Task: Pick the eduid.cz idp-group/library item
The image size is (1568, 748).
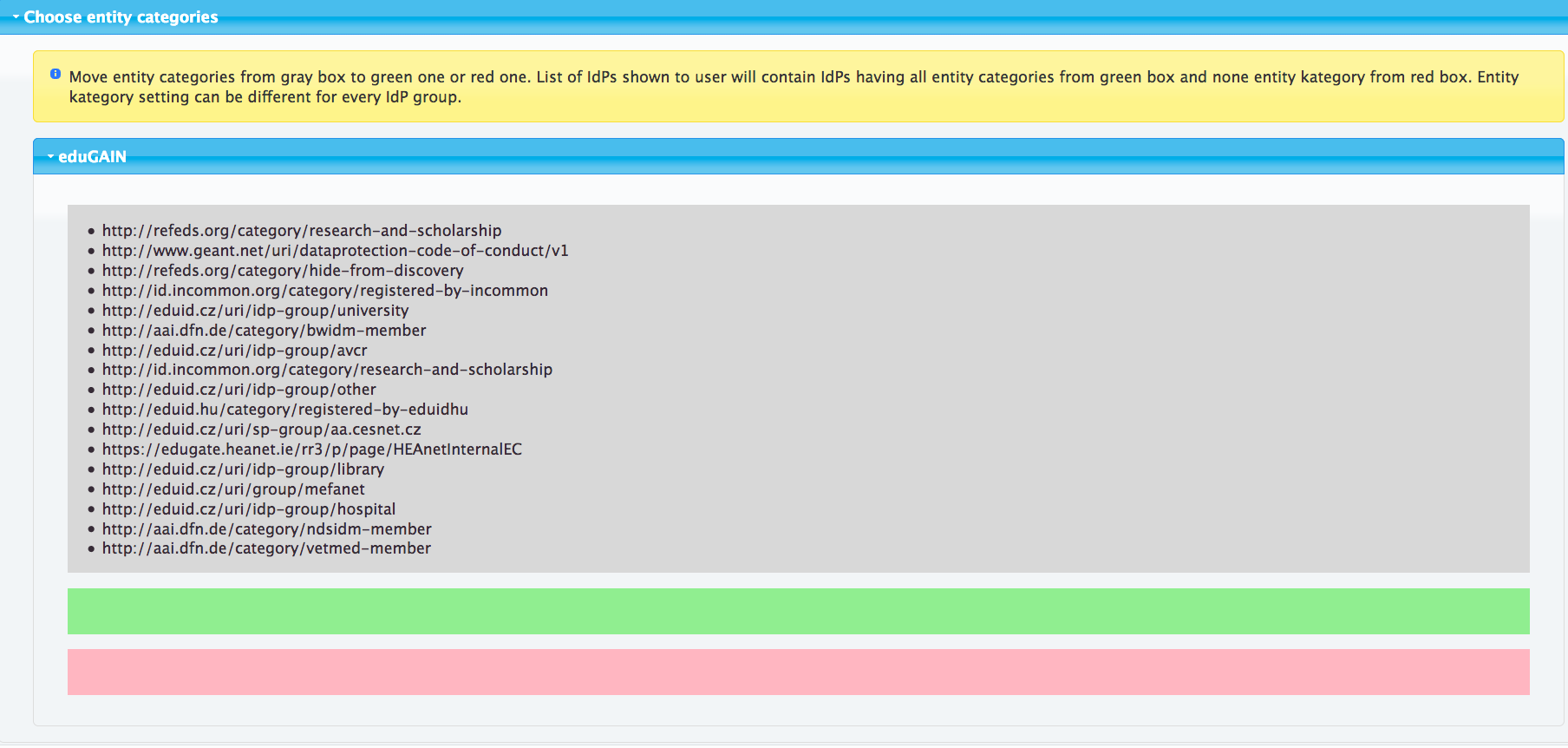Action: [x=243, y=469]
